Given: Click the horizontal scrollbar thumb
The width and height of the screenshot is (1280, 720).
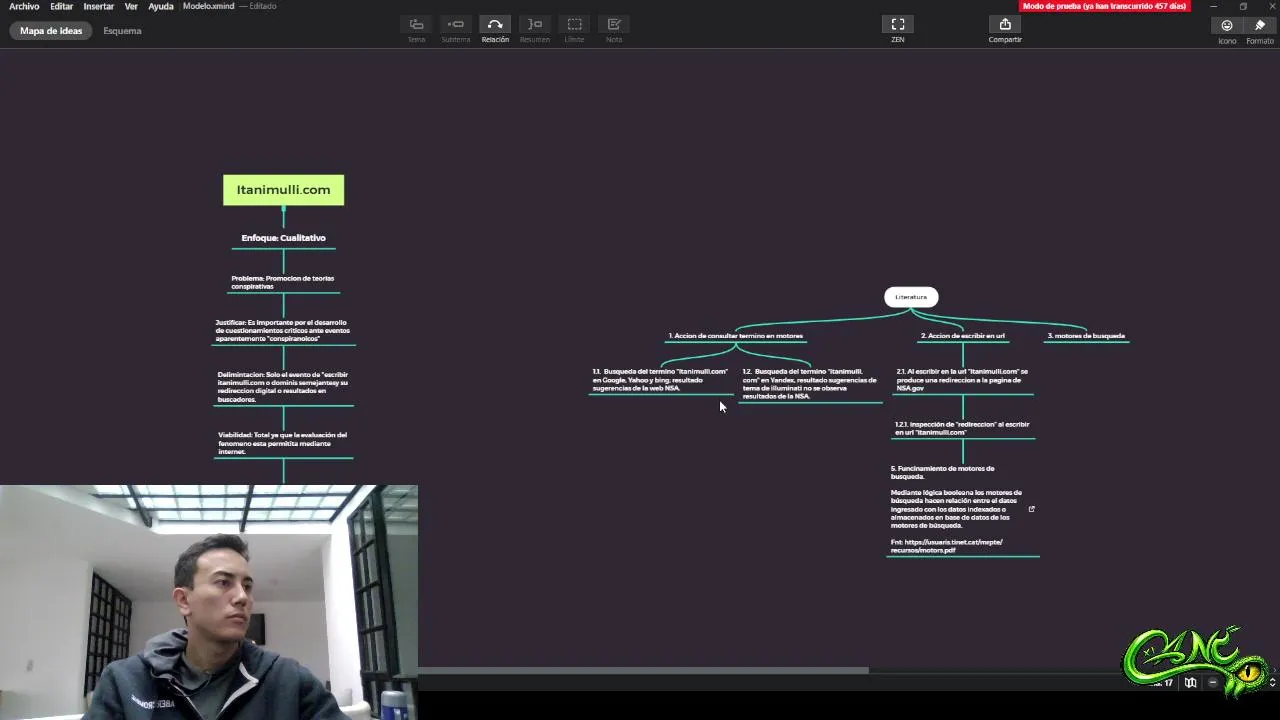Looking at the screenshot, I should click(x=643, y=670).
